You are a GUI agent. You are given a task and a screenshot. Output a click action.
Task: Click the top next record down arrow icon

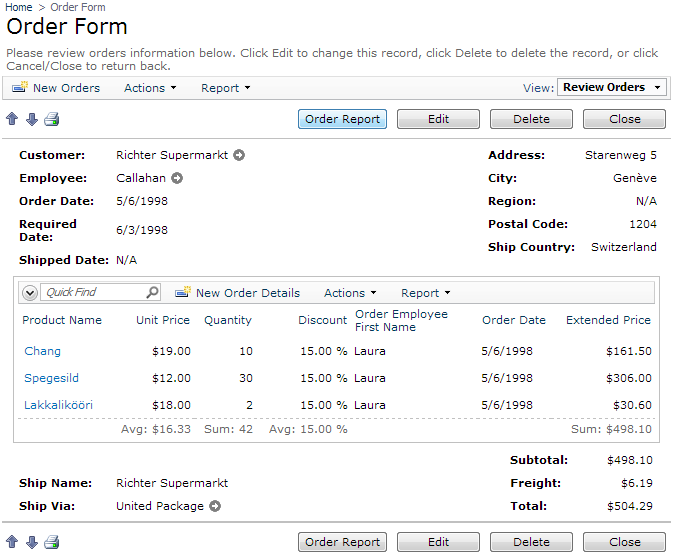tap(31, 119)
